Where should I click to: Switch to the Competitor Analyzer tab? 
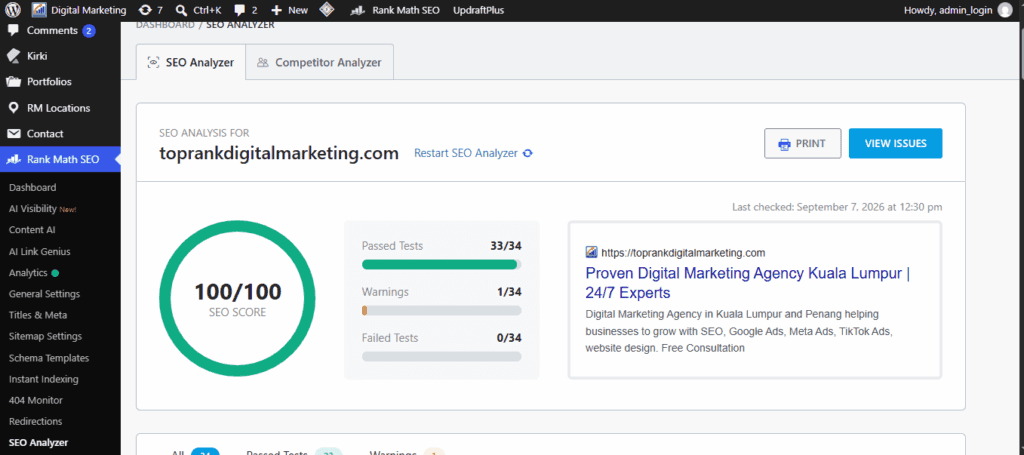tap(320, 63)
